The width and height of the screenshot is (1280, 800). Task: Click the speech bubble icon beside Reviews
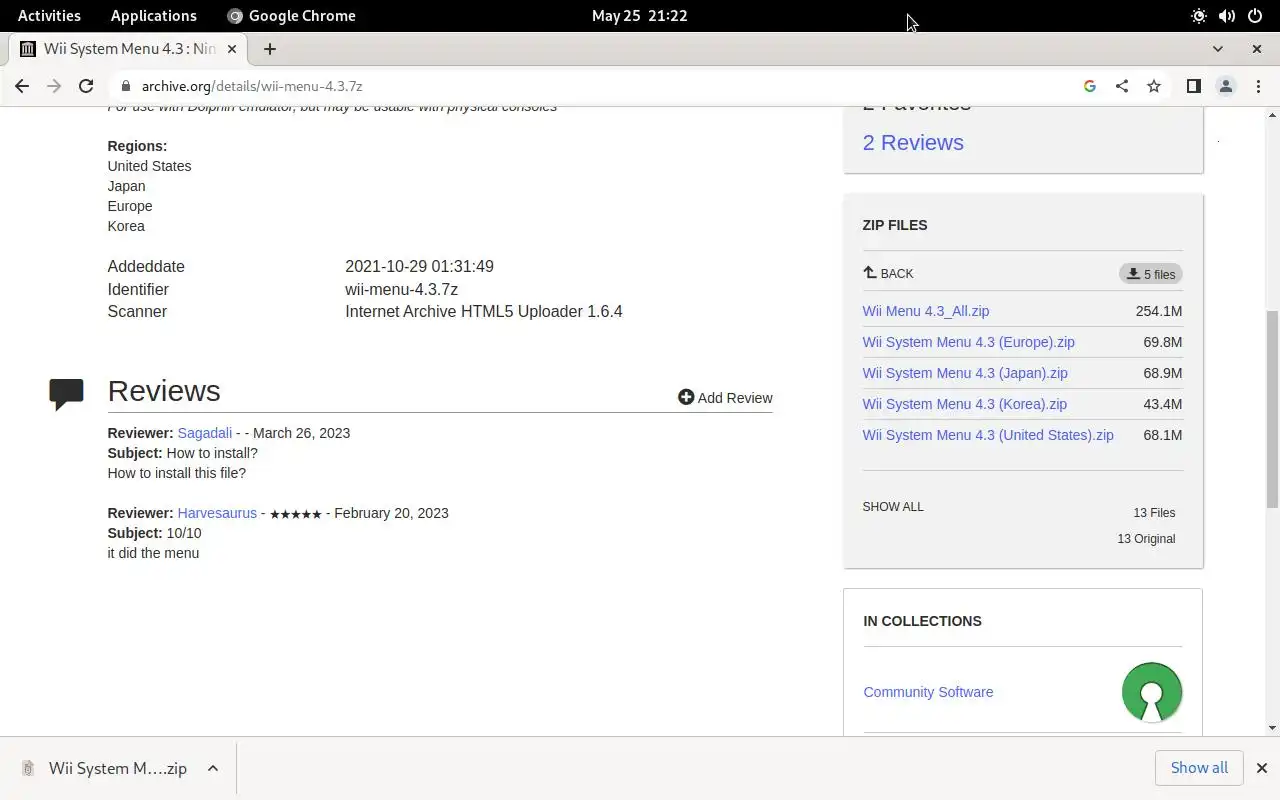(x=66, y=394)
